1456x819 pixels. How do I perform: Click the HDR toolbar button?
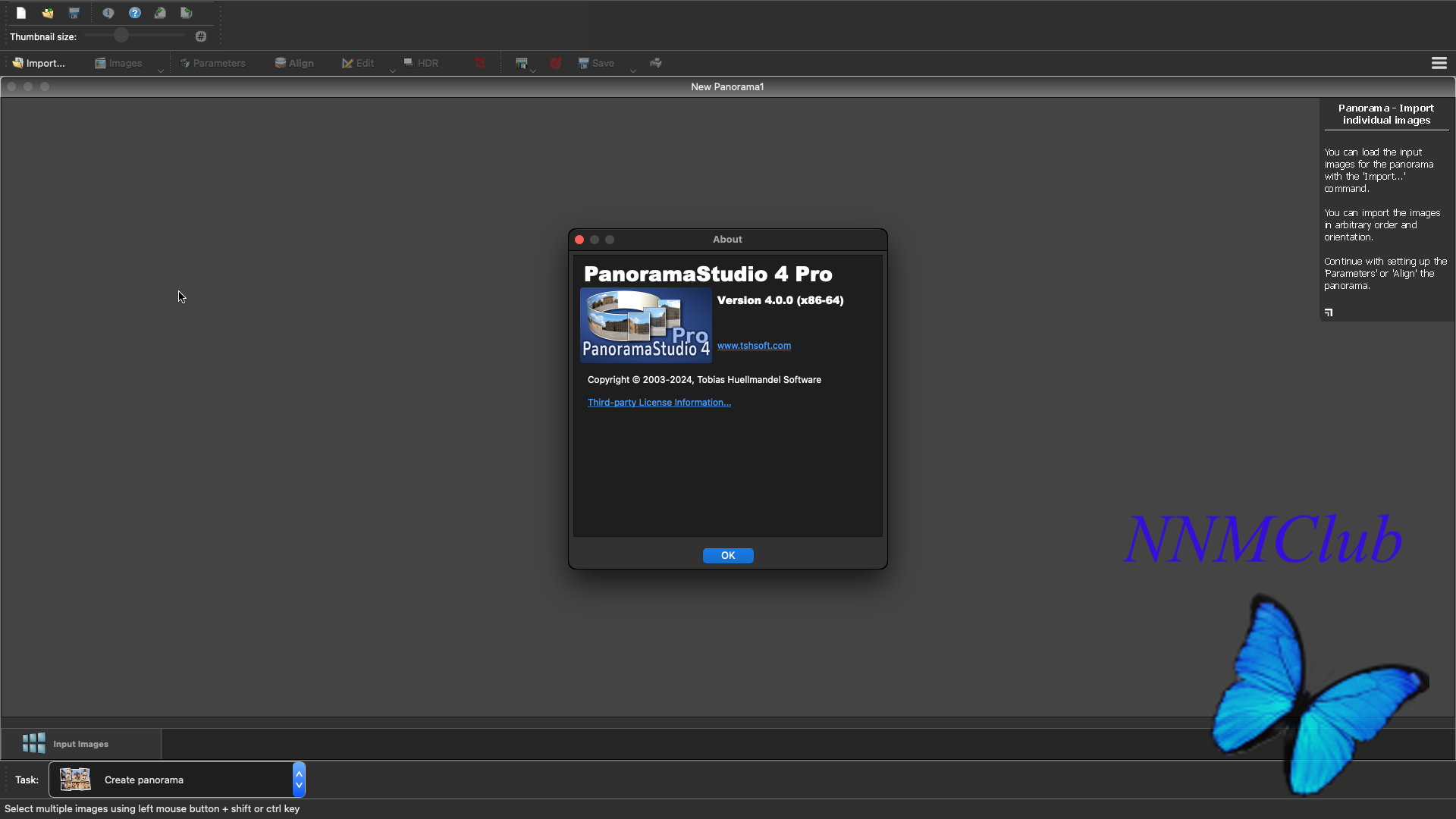(421, 63)
